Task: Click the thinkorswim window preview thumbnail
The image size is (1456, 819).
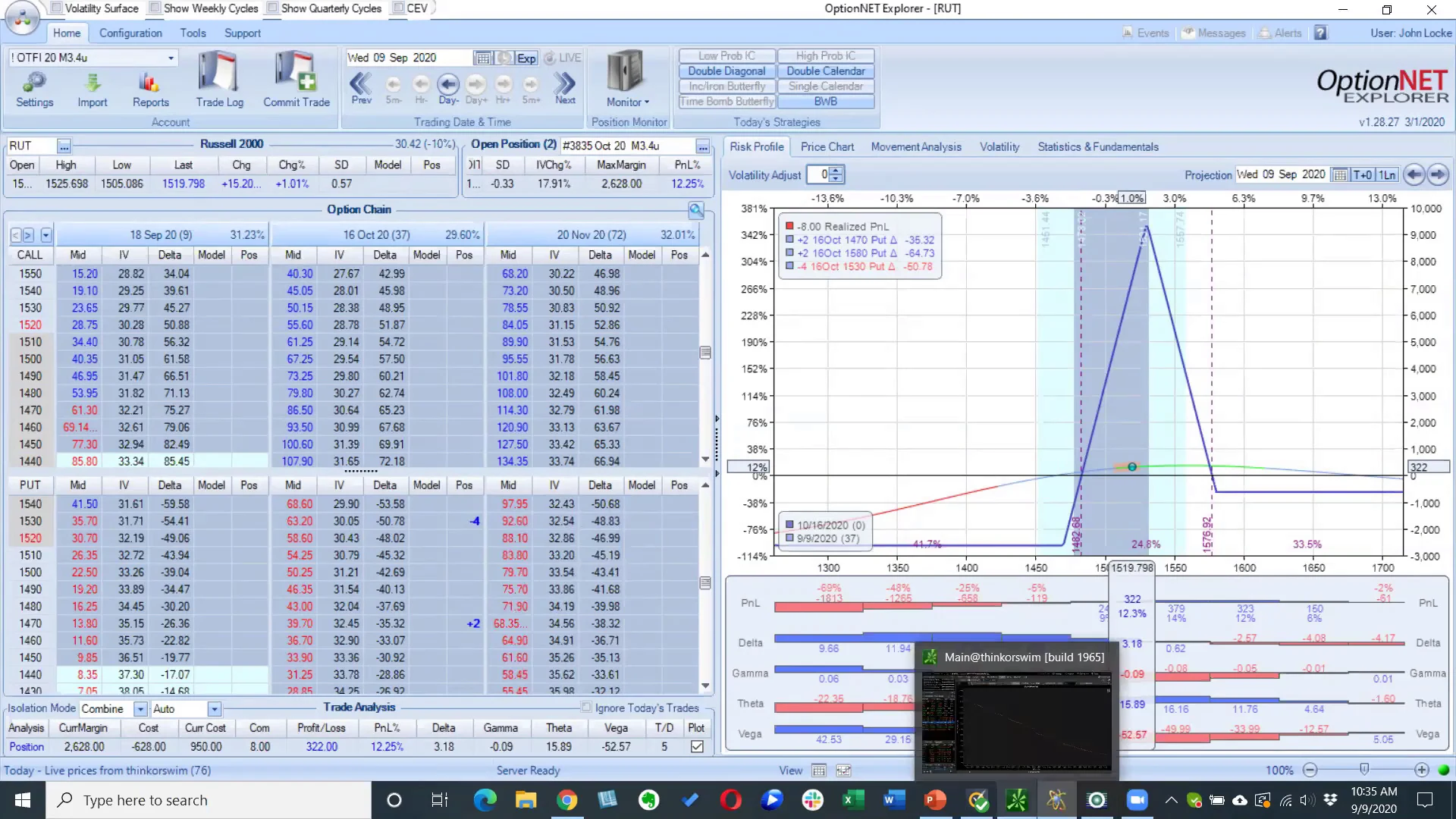Action: (x=1016, y=720)
